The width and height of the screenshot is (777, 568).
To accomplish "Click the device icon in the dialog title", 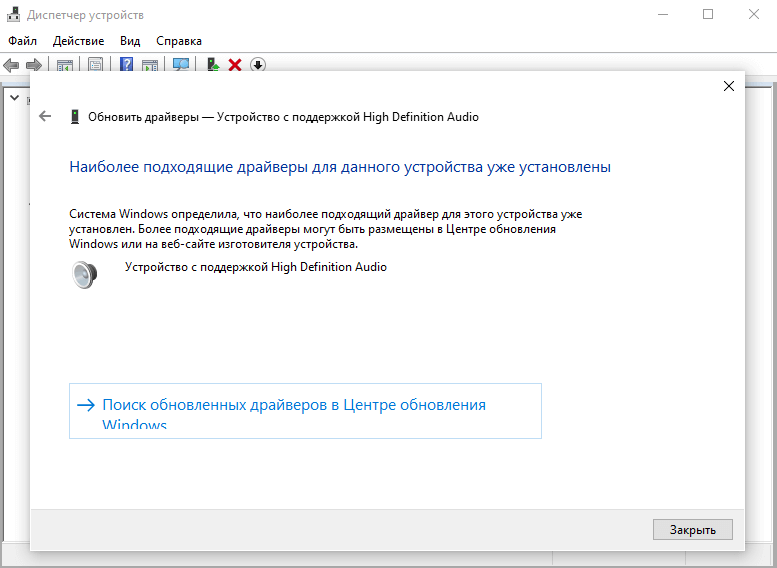I will click(75, 117).
